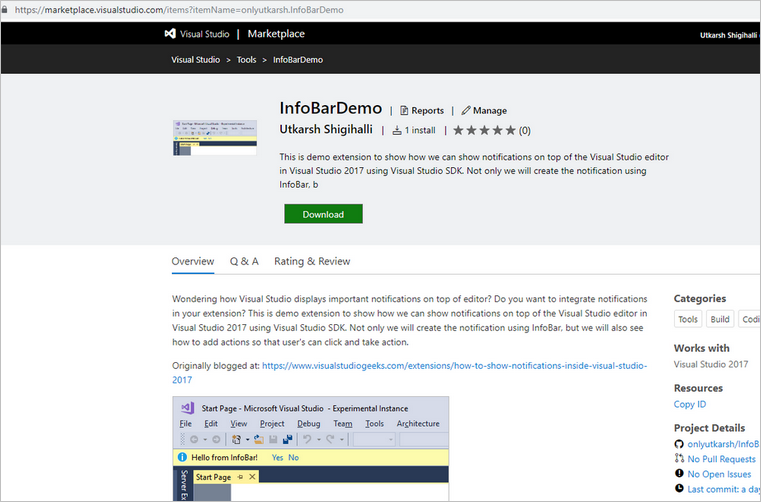Open Utkarsh Shigihalli account name in header
The width and height of the screenshot is (761, 502).
pyautogui.click(x=728, y=35)
